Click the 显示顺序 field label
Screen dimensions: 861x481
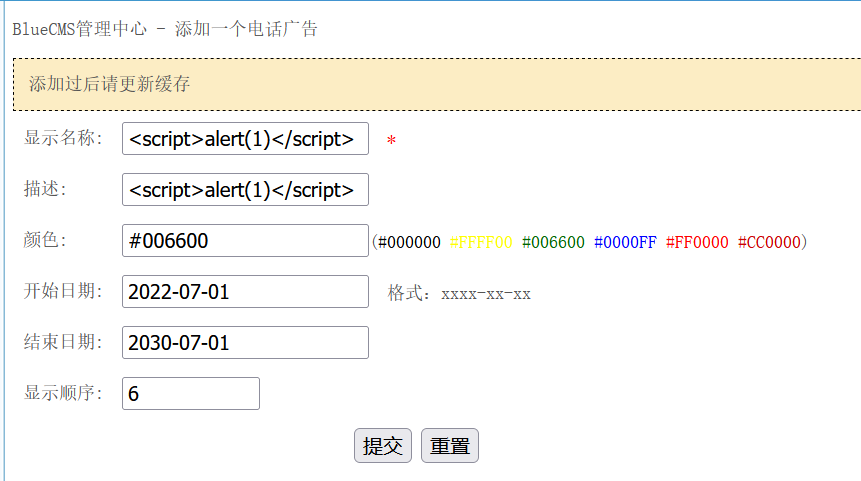pyautogui.click(x=64, y=393)
